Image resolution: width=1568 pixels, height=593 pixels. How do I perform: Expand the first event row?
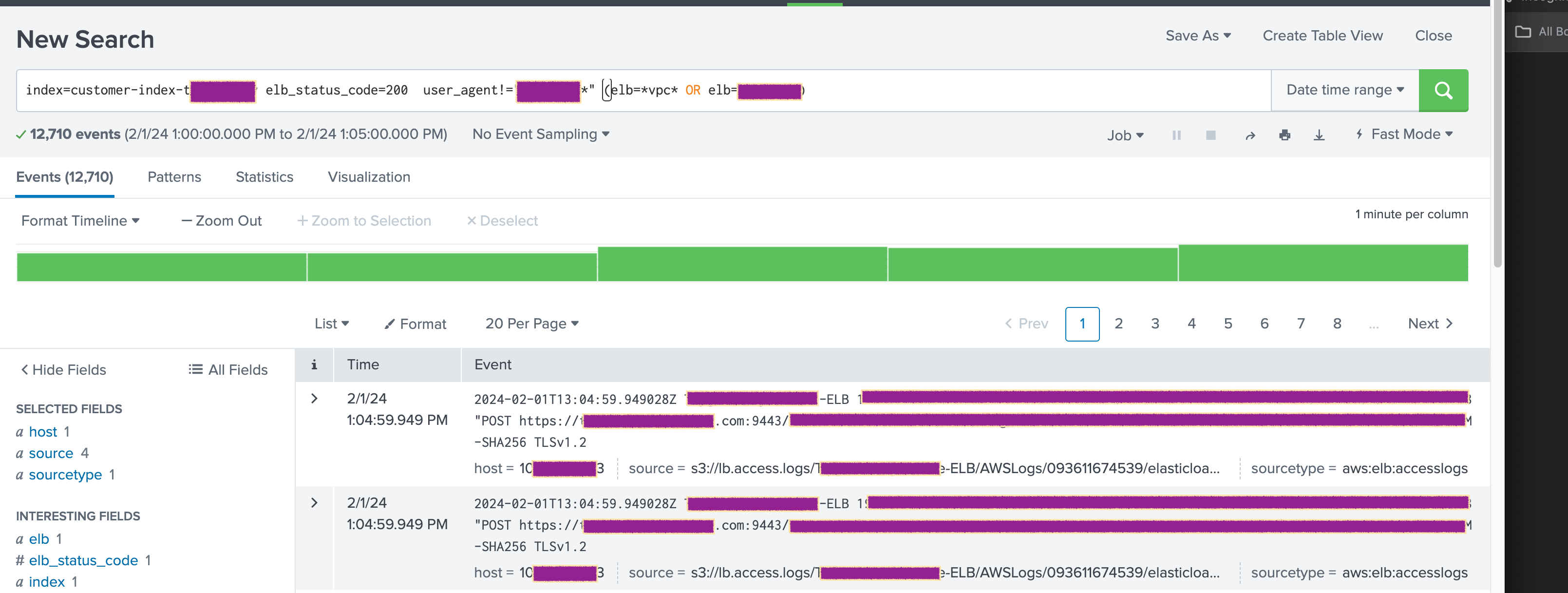point(314,398)
